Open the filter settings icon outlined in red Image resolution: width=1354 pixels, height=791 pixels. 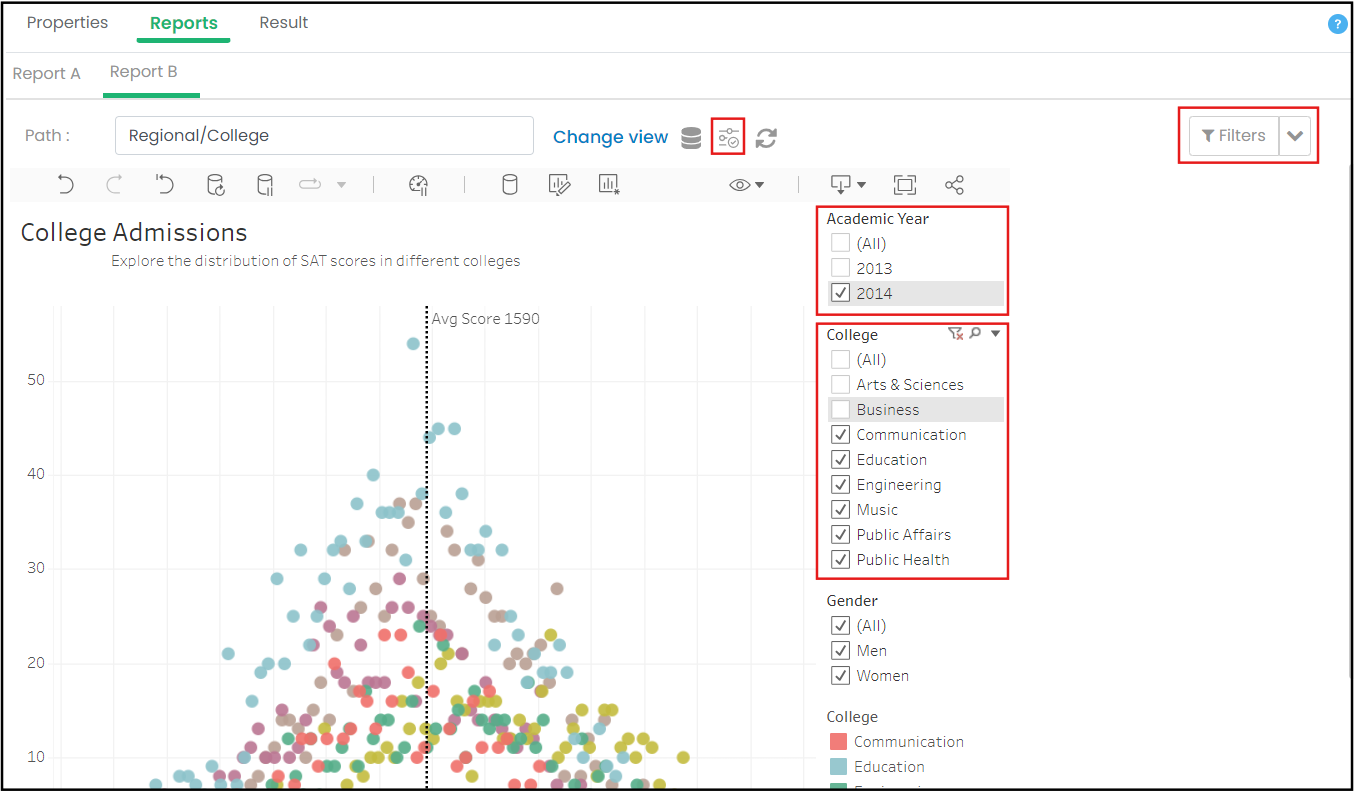(728, 137)
